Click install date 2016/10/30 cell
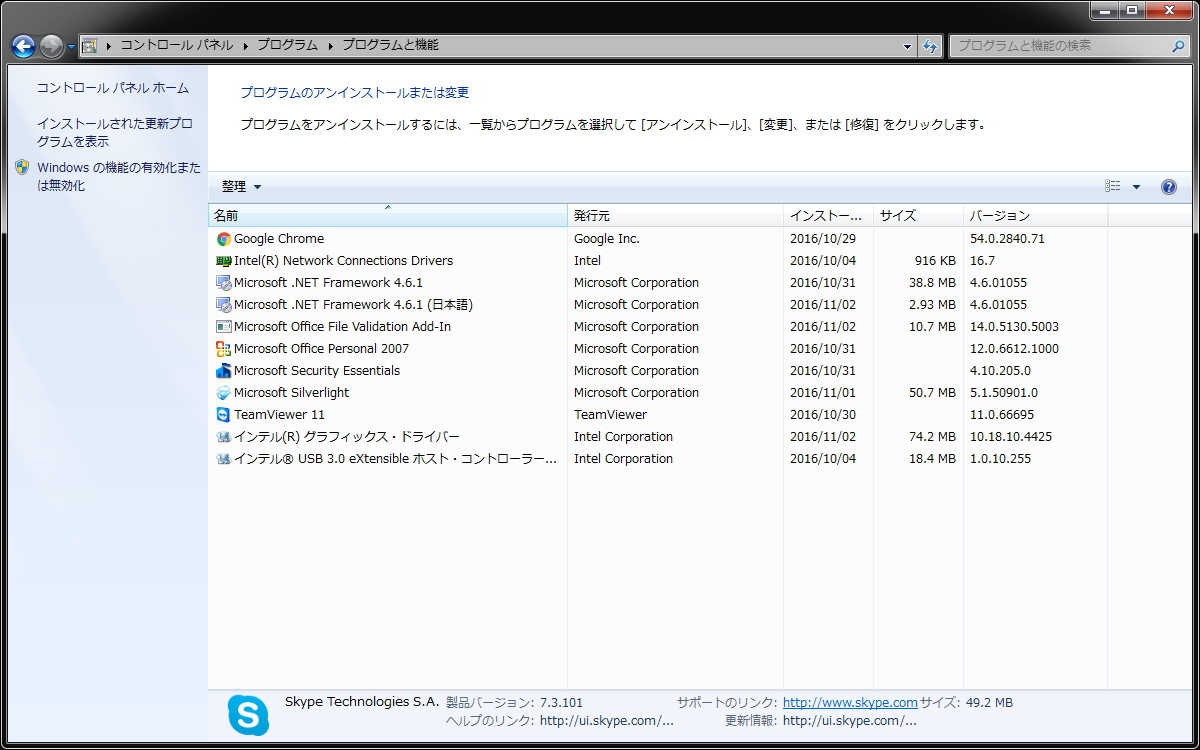 823,415
